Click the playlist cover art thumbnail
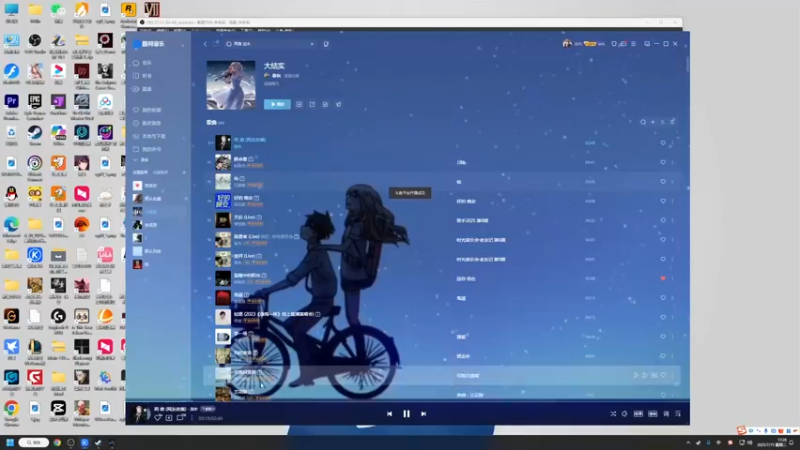800x450 pixels. tap(231, 85)
